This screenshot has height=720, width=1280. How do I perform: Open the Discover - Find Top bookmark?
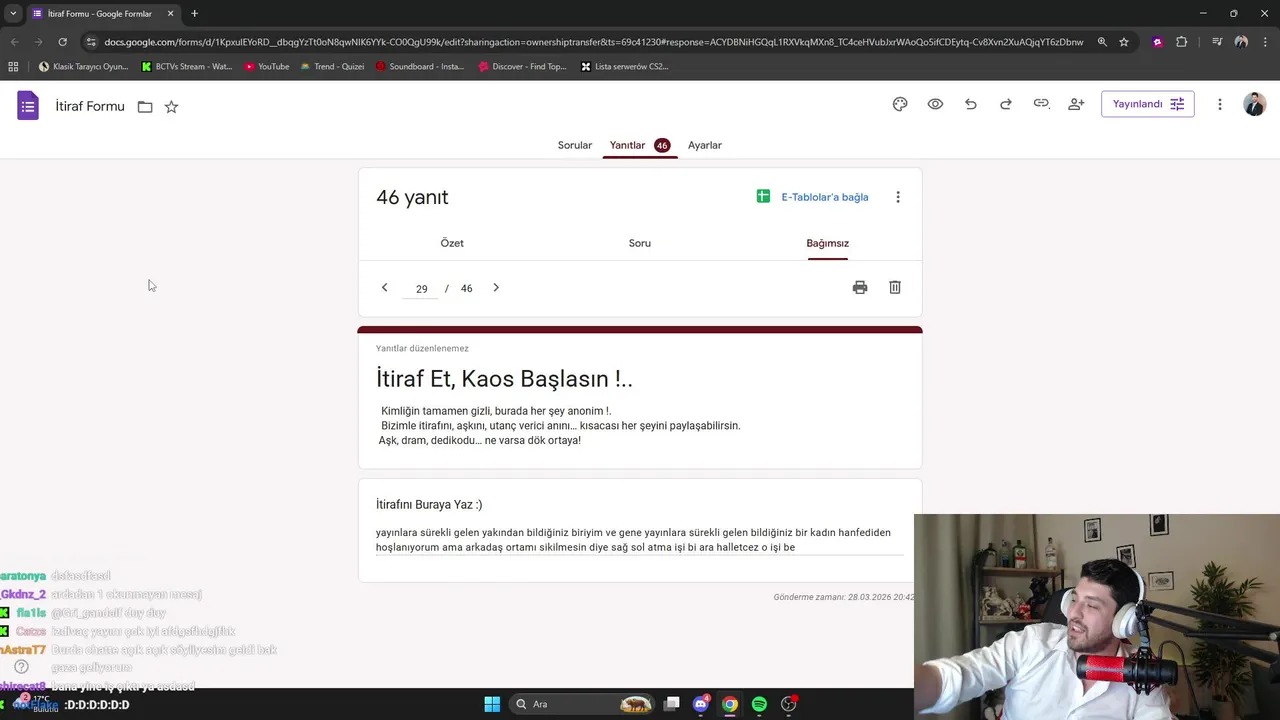(523, 66)
